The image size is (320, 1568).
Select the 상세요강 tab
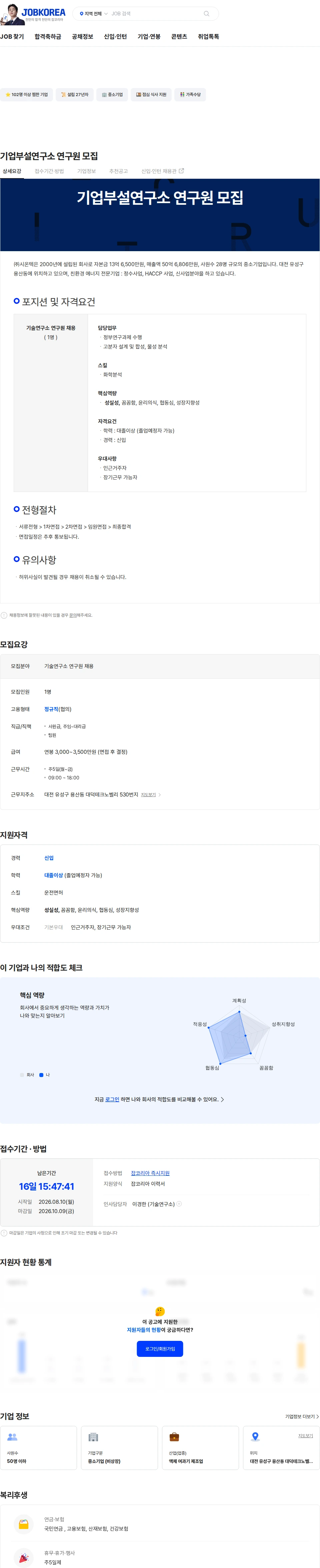click(12, 171)
